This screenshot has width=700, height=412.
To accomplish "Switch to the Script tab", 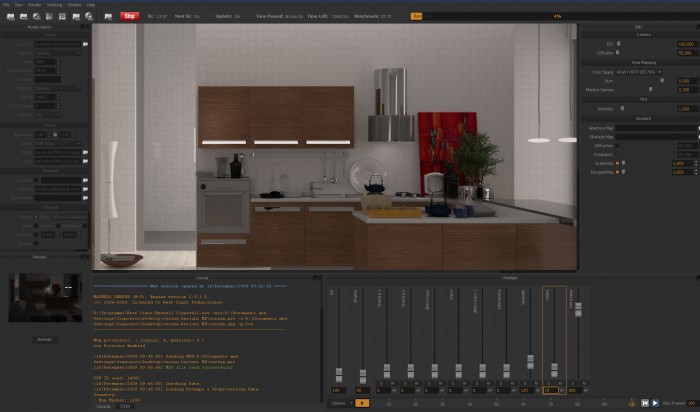I will [125, 407].
